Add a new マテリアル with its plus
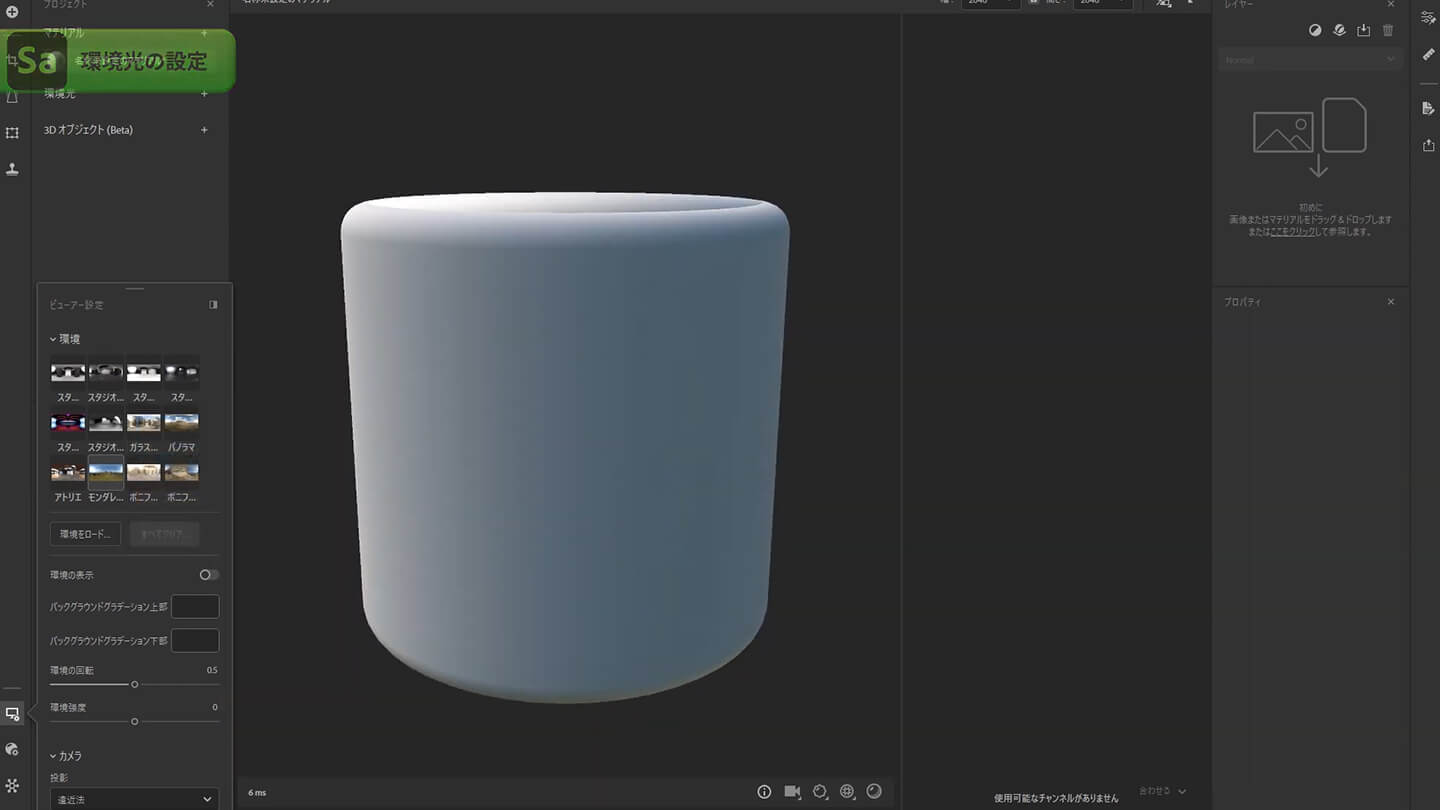 pyautogui.click(x=204, y=33)
